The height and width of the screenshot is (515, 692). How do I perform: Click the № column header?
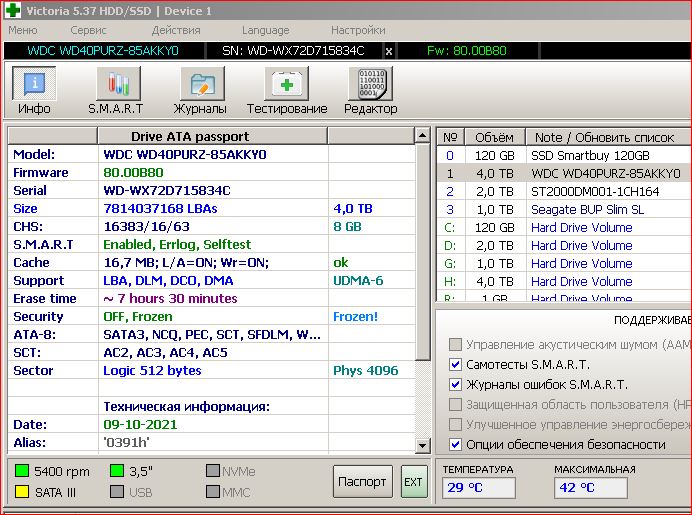coord(450,137)
